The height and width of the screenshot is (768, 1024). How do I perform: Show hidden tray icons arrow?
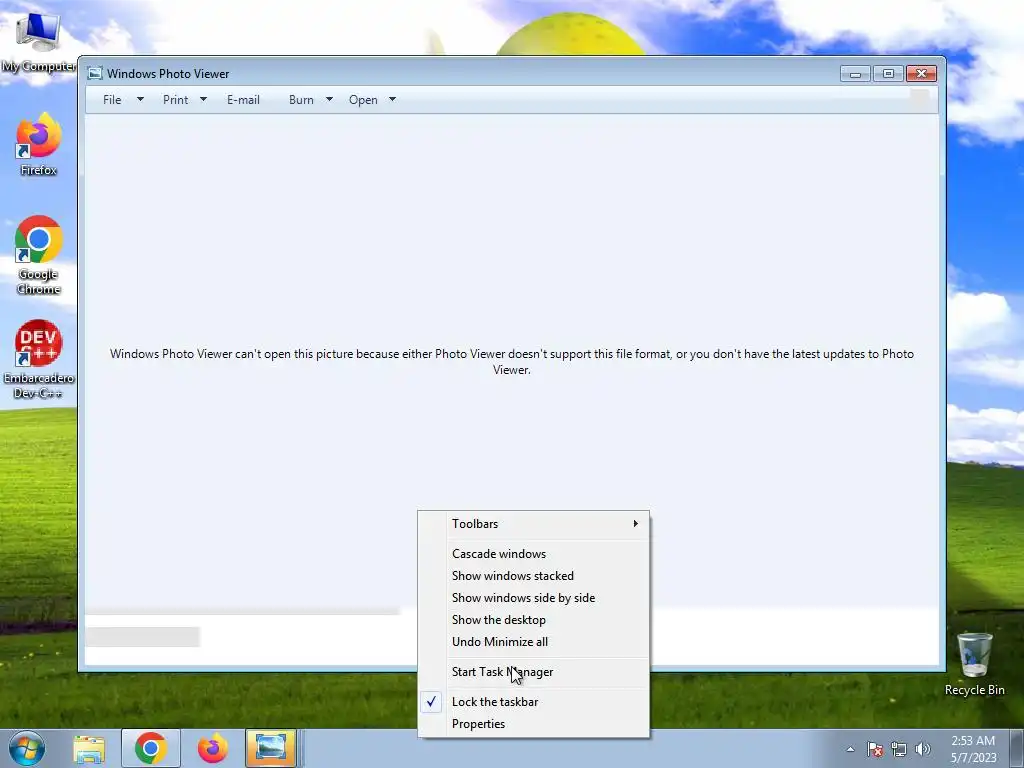coord(850,749)
